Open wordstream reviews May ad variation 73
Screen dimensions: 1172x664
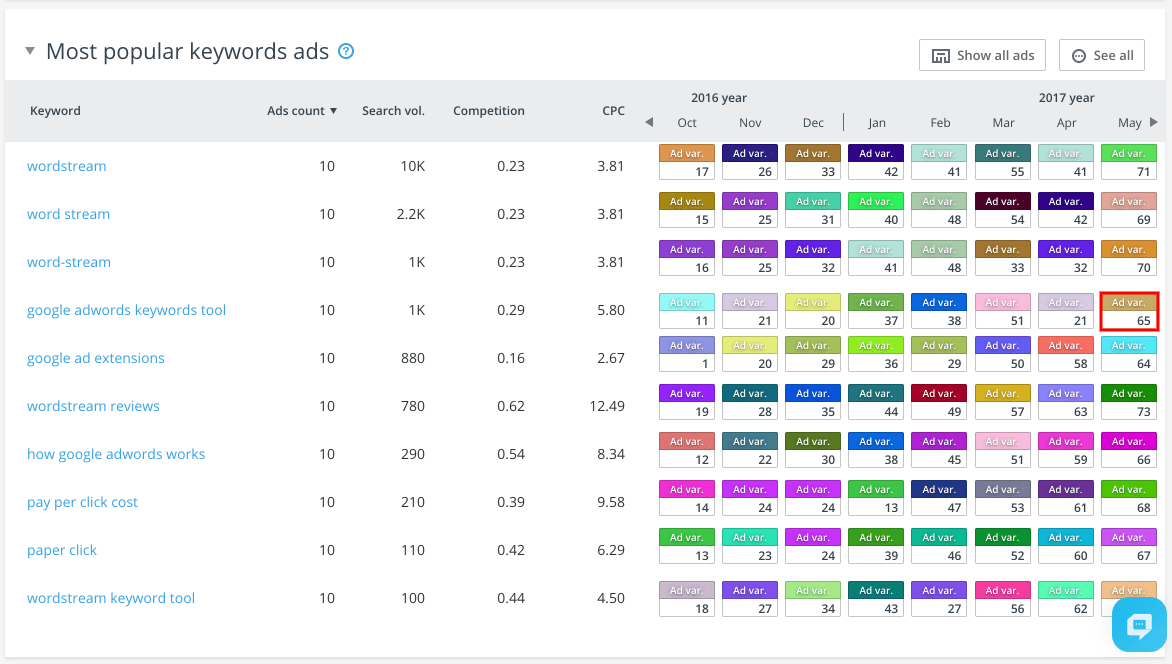pyautogui.click(x=1129, y=403)
